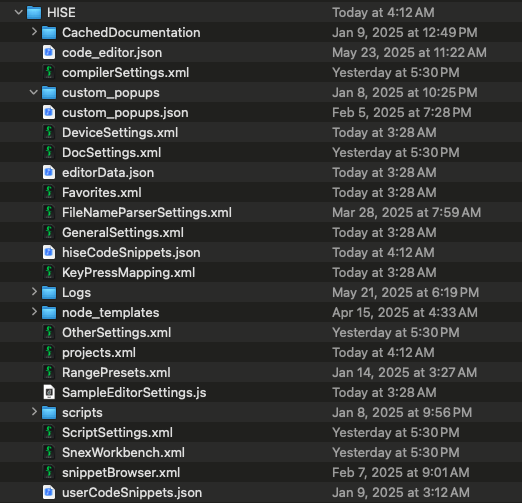This screenshot has height=503, width=522.
Task: Click the editorData.json file icon
Action: [49, 172]
